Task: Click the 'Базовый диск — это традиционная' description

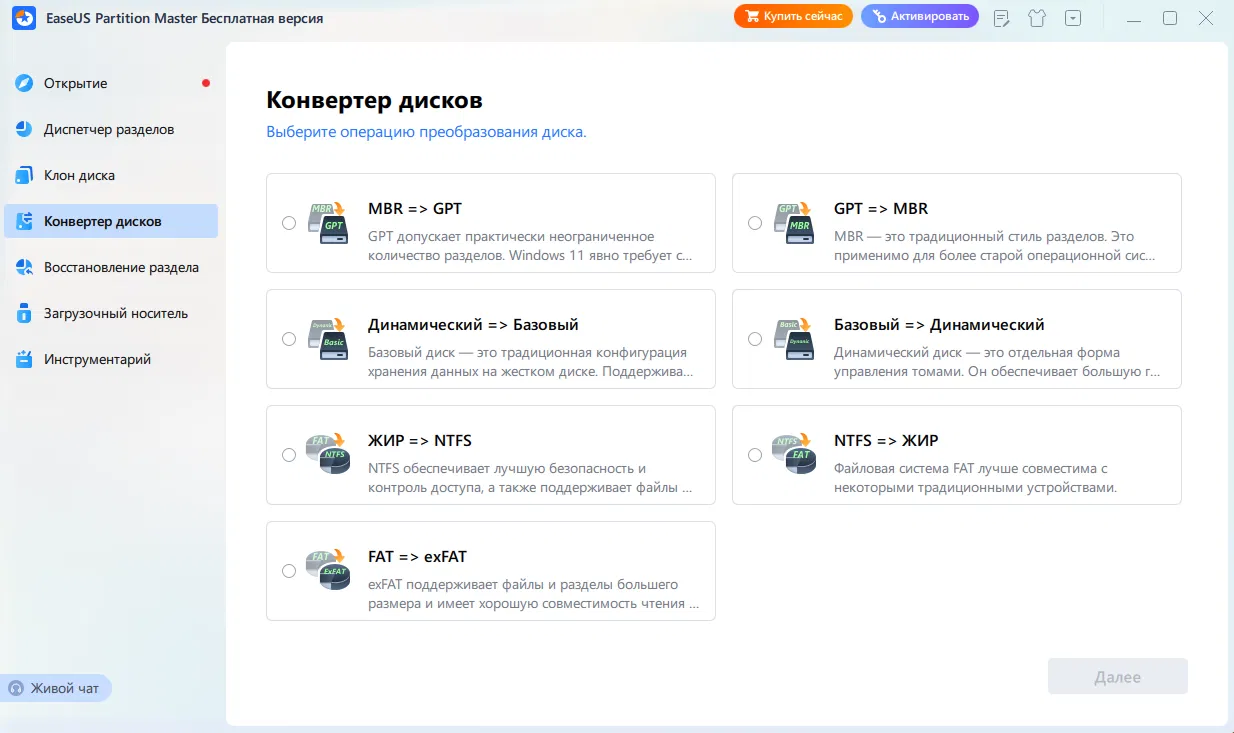Action: (x=530, y=362)
